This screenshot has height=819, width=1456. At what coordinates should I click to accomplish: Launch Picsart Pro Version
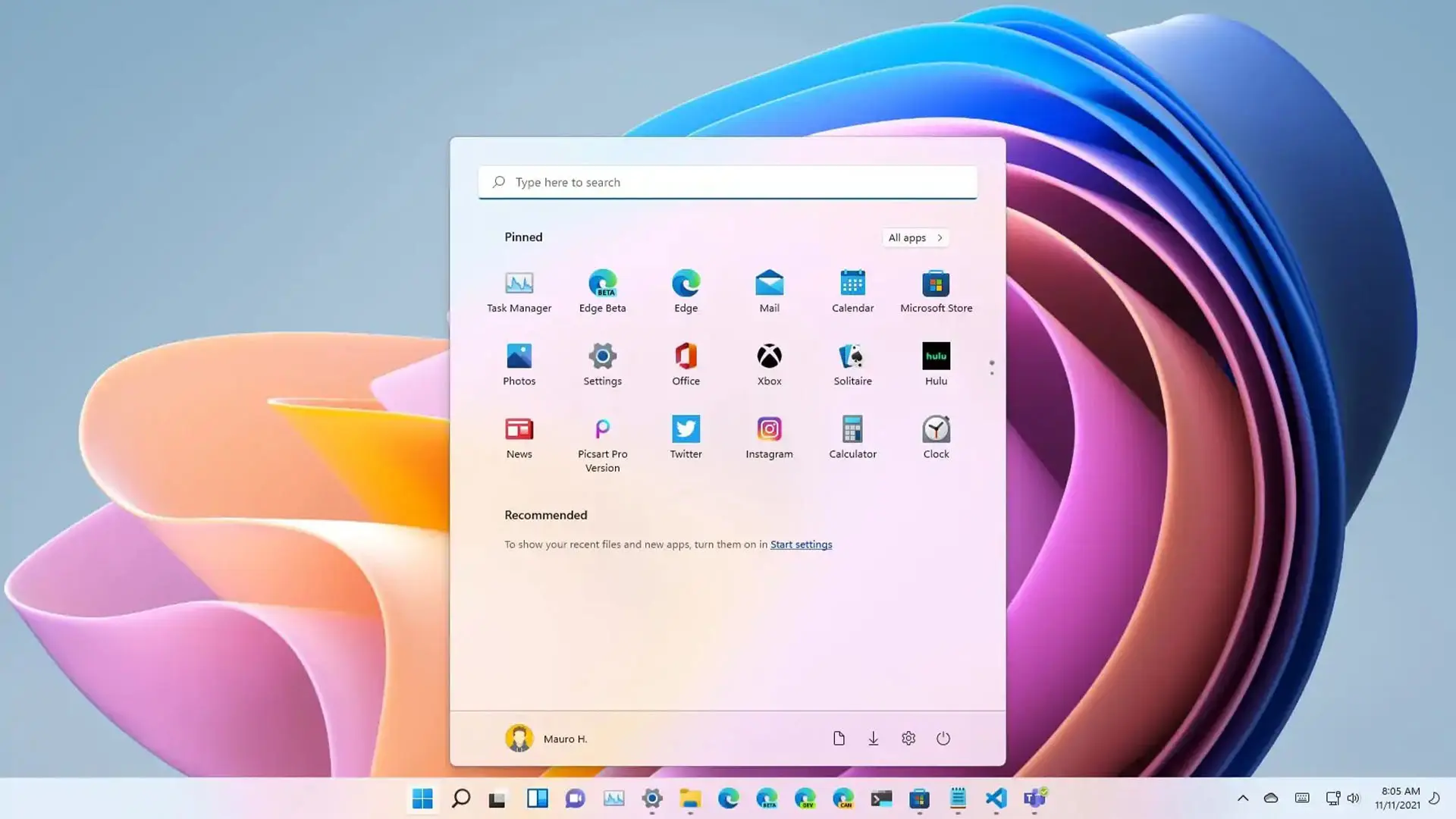pyautogui.click(x=602, y=444)
